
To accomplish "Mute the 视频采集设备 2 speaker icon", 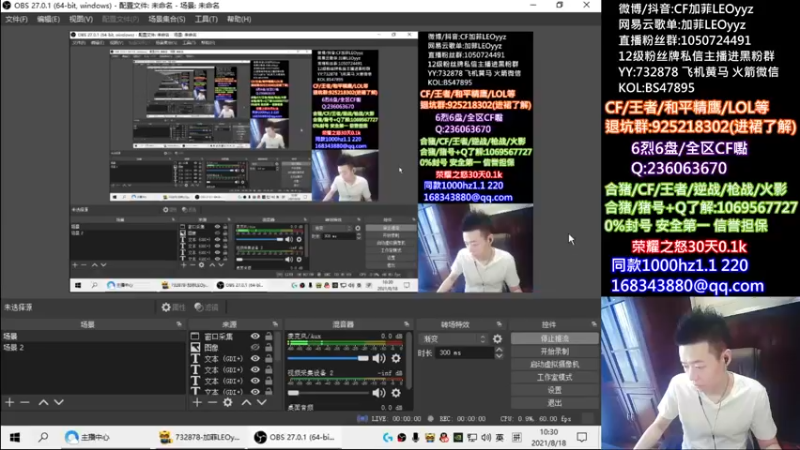I will pyautogui.click(x=379, y=393).
